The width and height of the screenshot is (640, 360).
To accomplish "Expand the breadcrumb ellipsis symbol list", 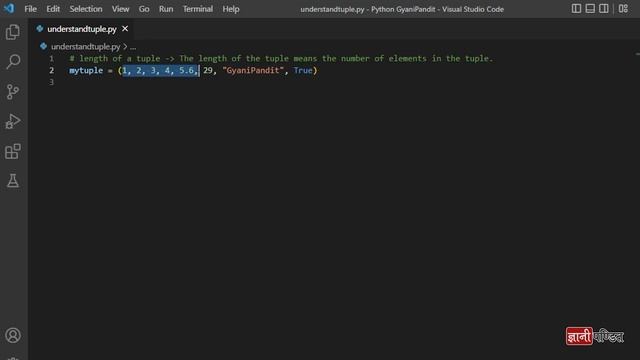I will tap(133, 47).
